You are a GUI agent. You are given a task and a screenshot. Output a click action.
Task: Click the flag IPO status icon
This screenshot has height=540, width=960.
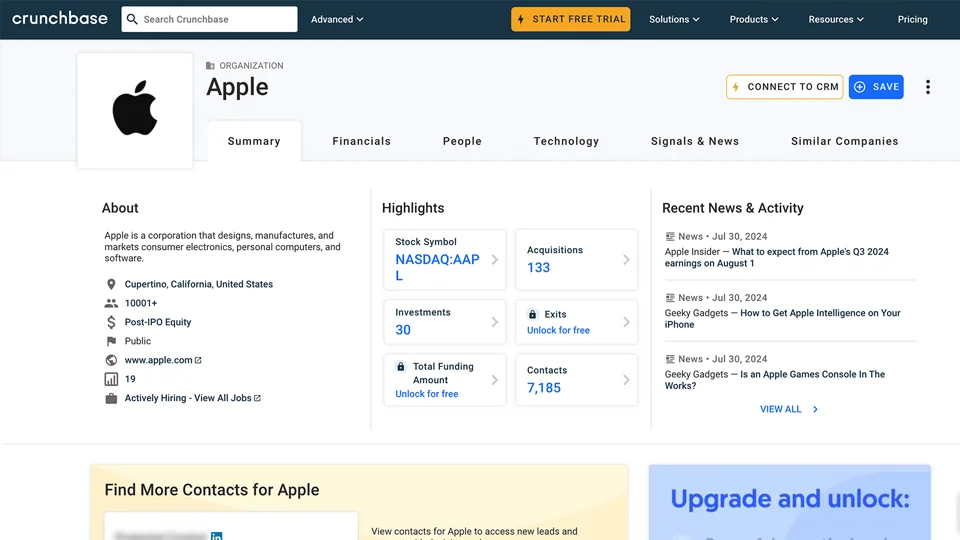tap(111, 341)
